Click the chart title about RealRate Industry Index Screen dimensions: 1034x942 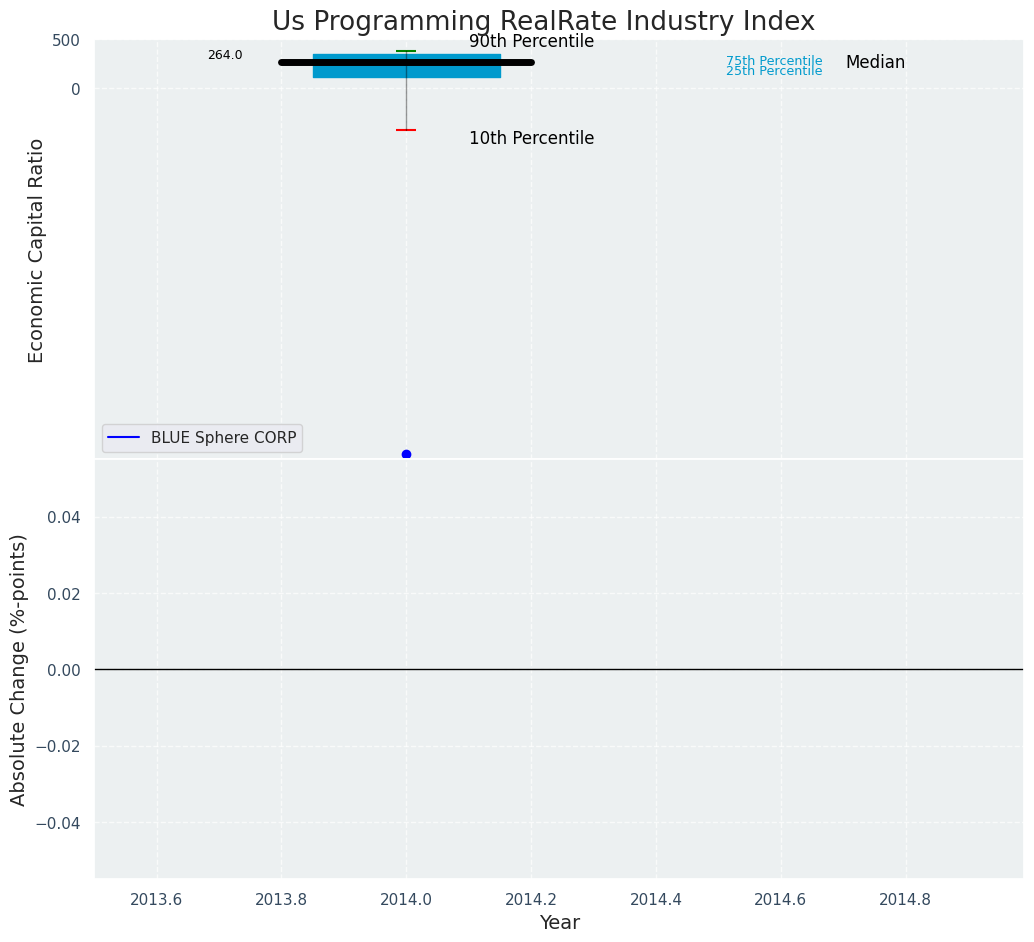coord(543,22)
